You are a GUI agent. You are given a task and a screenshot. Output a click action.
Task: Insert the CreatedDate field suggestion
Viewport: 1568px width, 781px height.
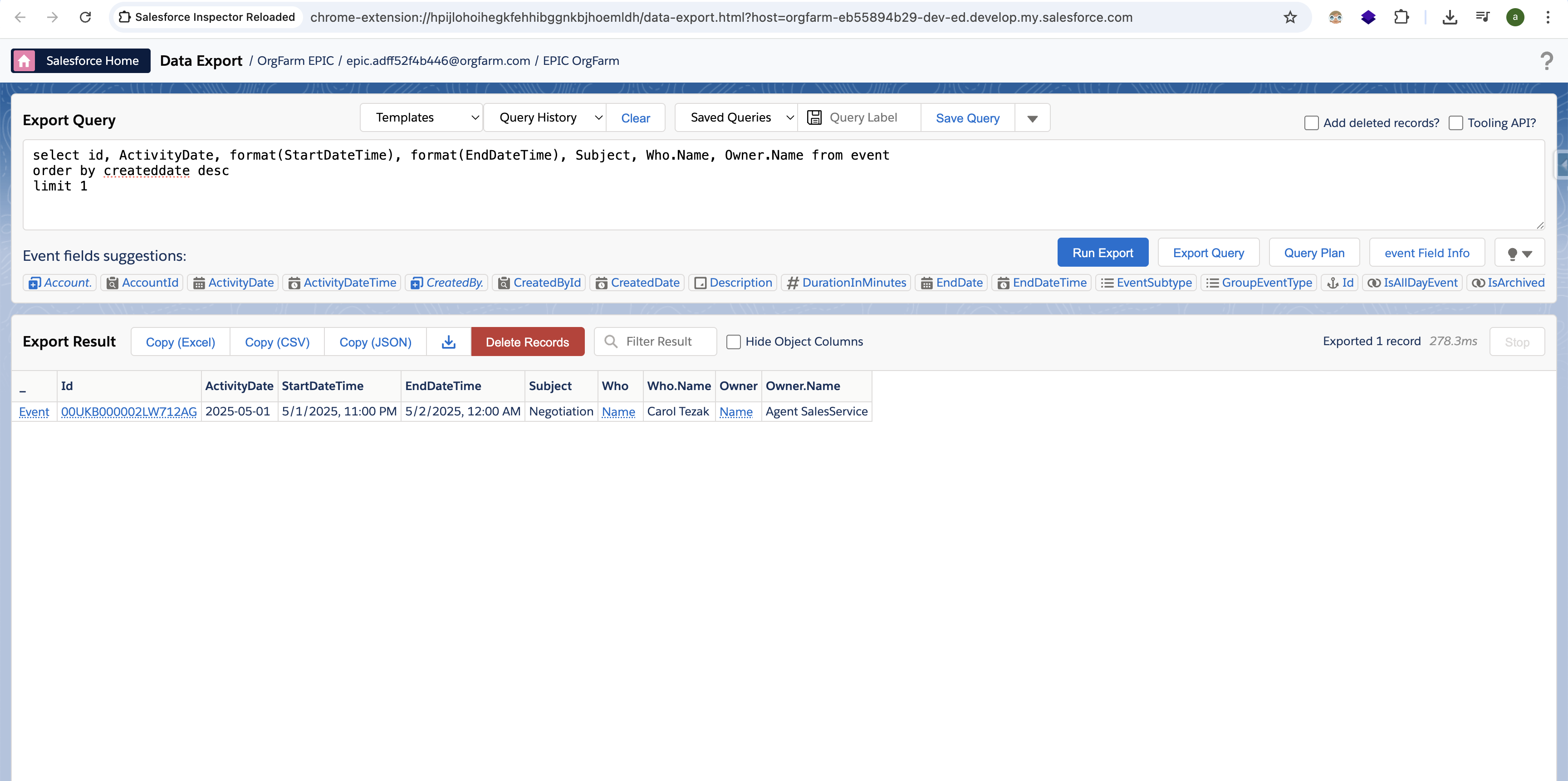(x=637, y=283)
